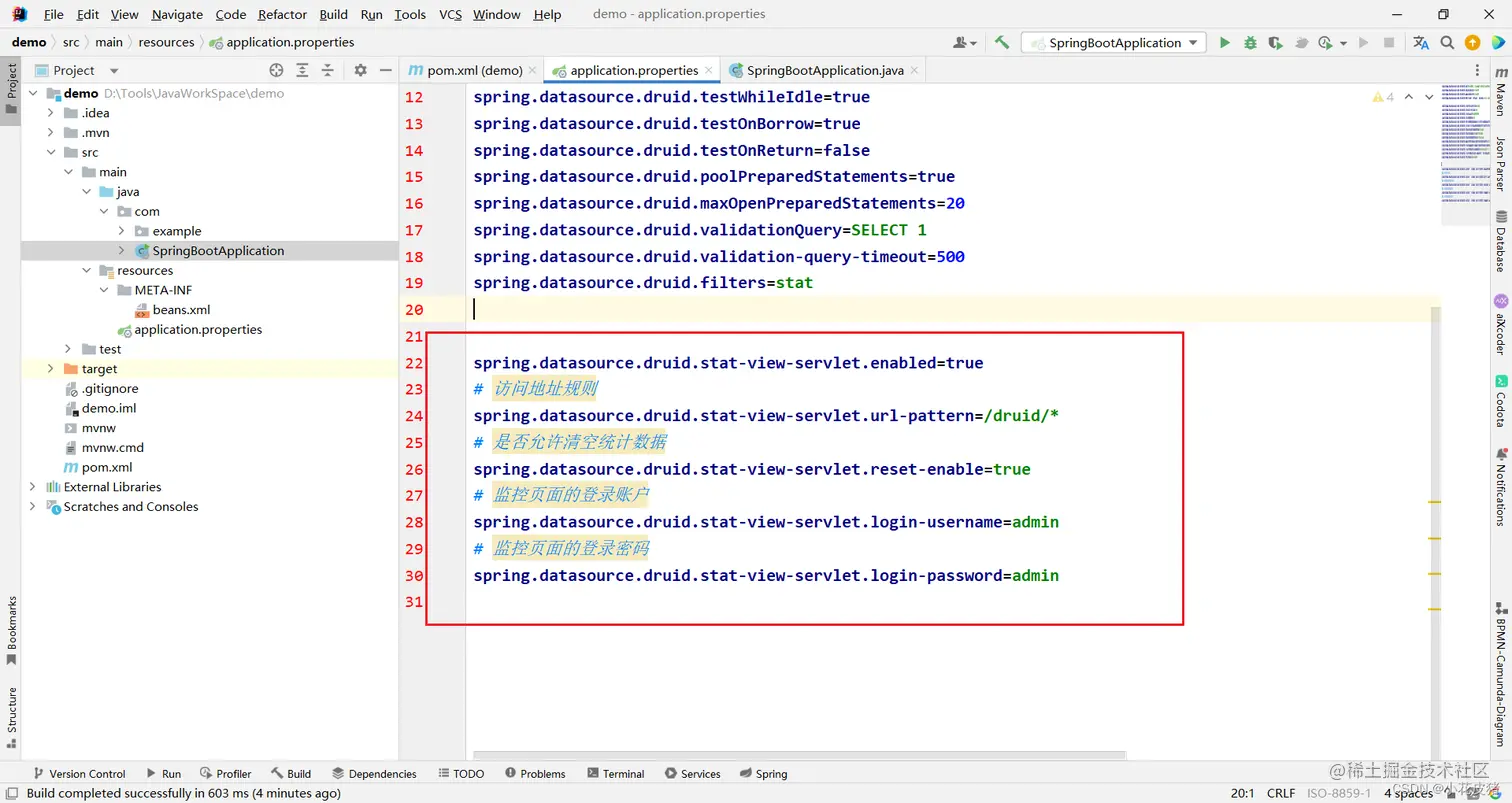
Task: Build project using the hammer icon
Action: coord(1002,43)
